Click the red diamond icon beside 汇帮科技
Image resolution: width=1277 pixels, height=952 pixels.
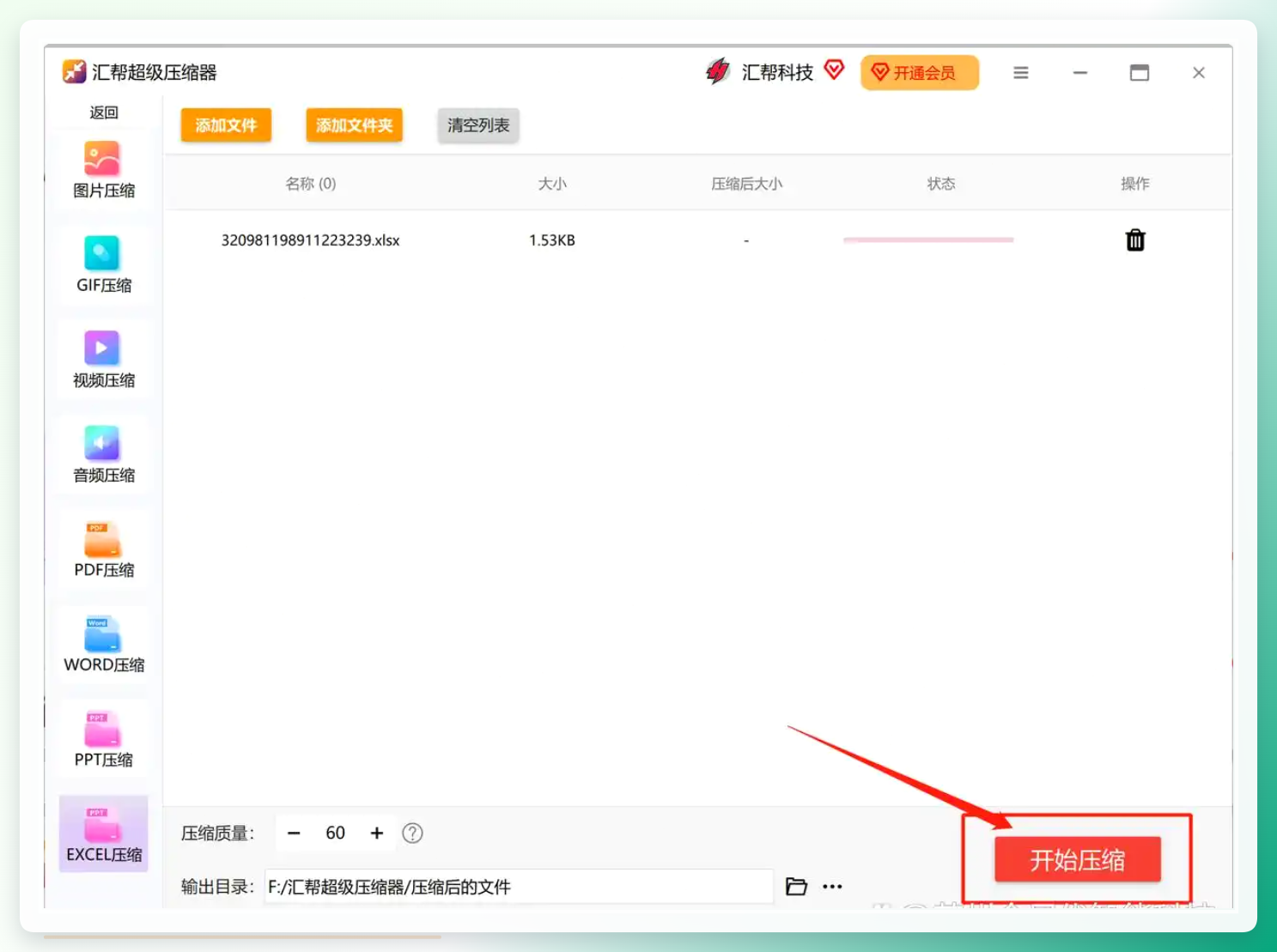point(834,70)
